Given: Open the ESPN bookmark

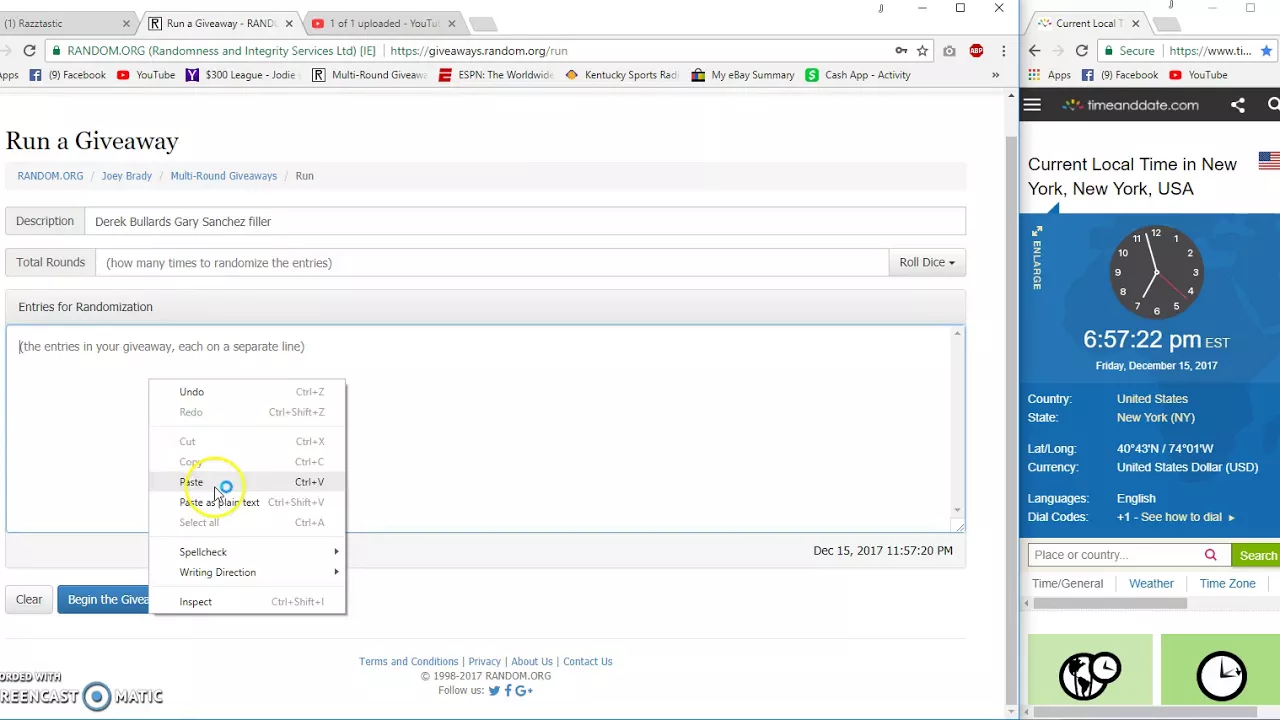Looking at the screenshot, I should point(496,75).
